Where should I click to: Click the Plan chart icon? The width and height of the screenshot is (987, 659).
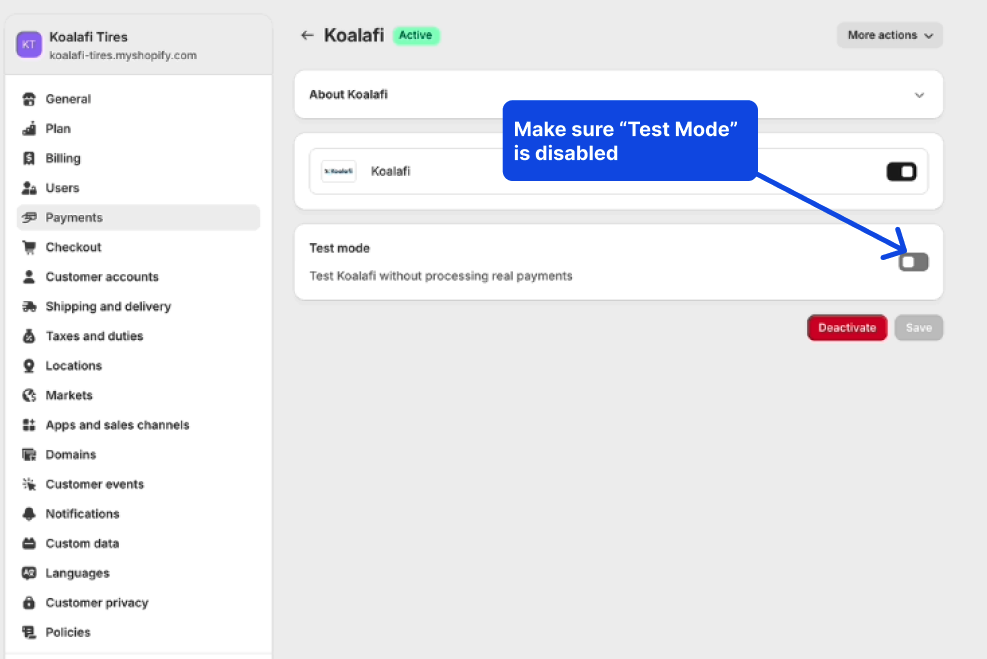coord(29,128)
